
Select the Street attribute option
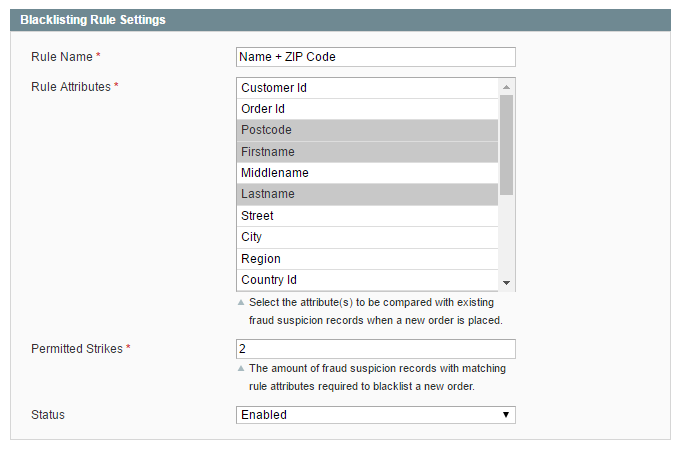click(x=367, y=215)
